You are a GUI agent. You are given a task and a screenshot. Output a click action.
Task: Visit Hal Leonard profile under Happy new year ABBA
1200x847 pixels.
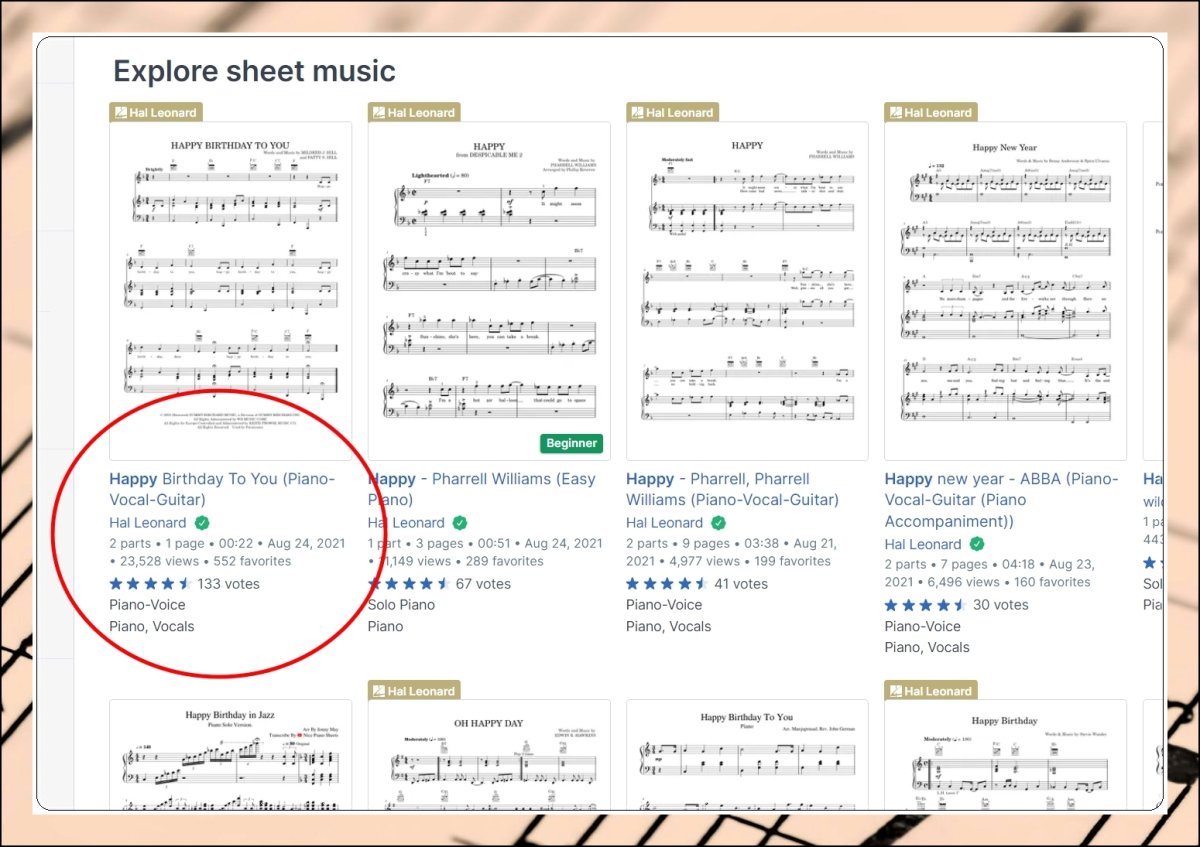pos(922,544)
